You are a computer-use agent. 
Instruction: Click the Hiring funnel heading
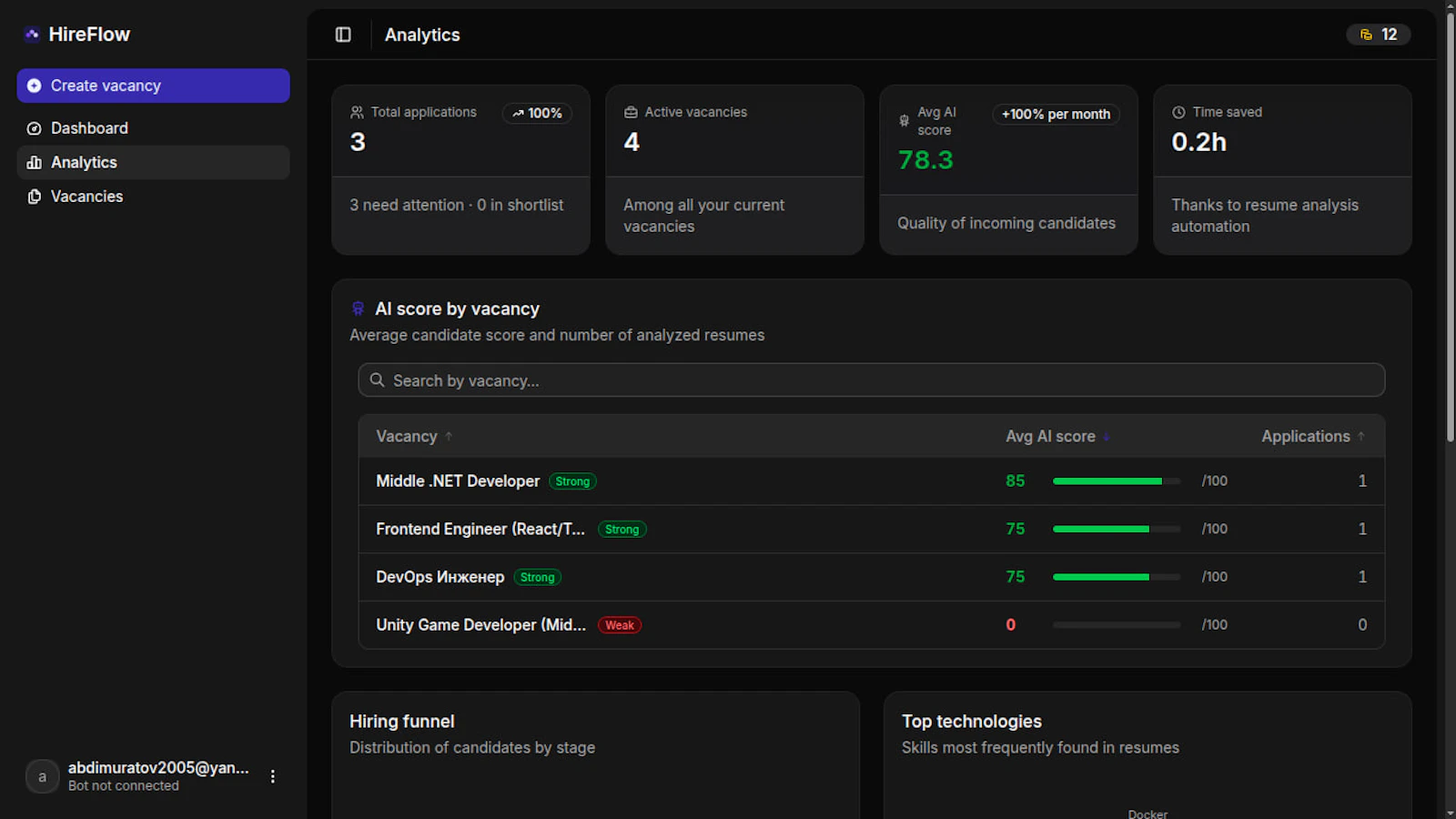(401, 722)
